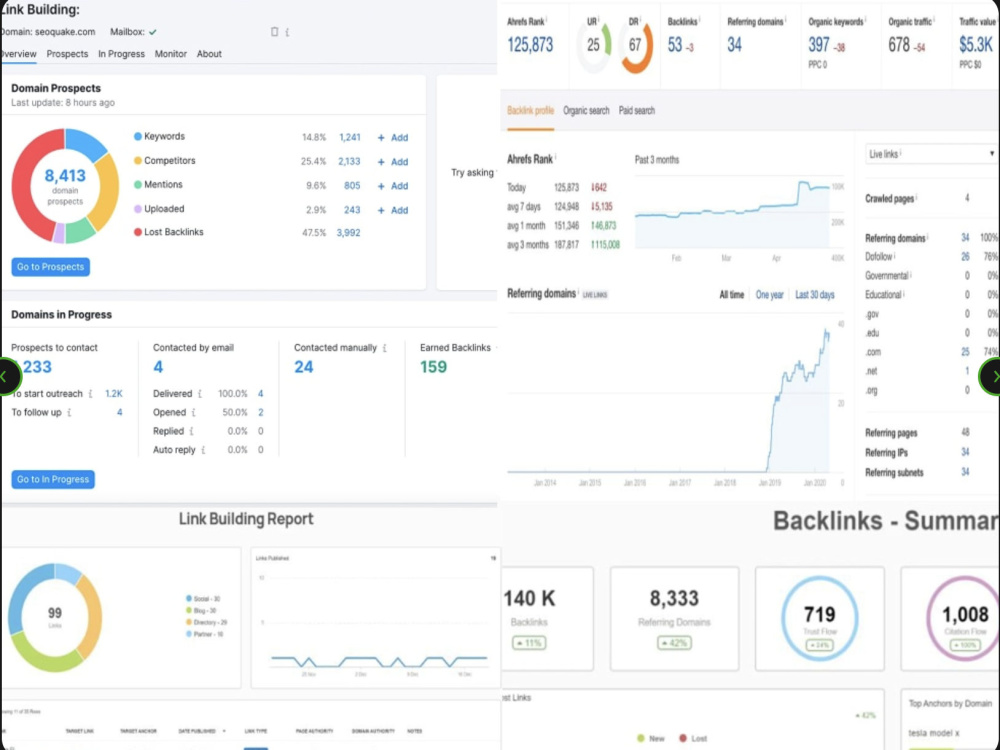Click Lost Backlinks count 3,992

348,233
